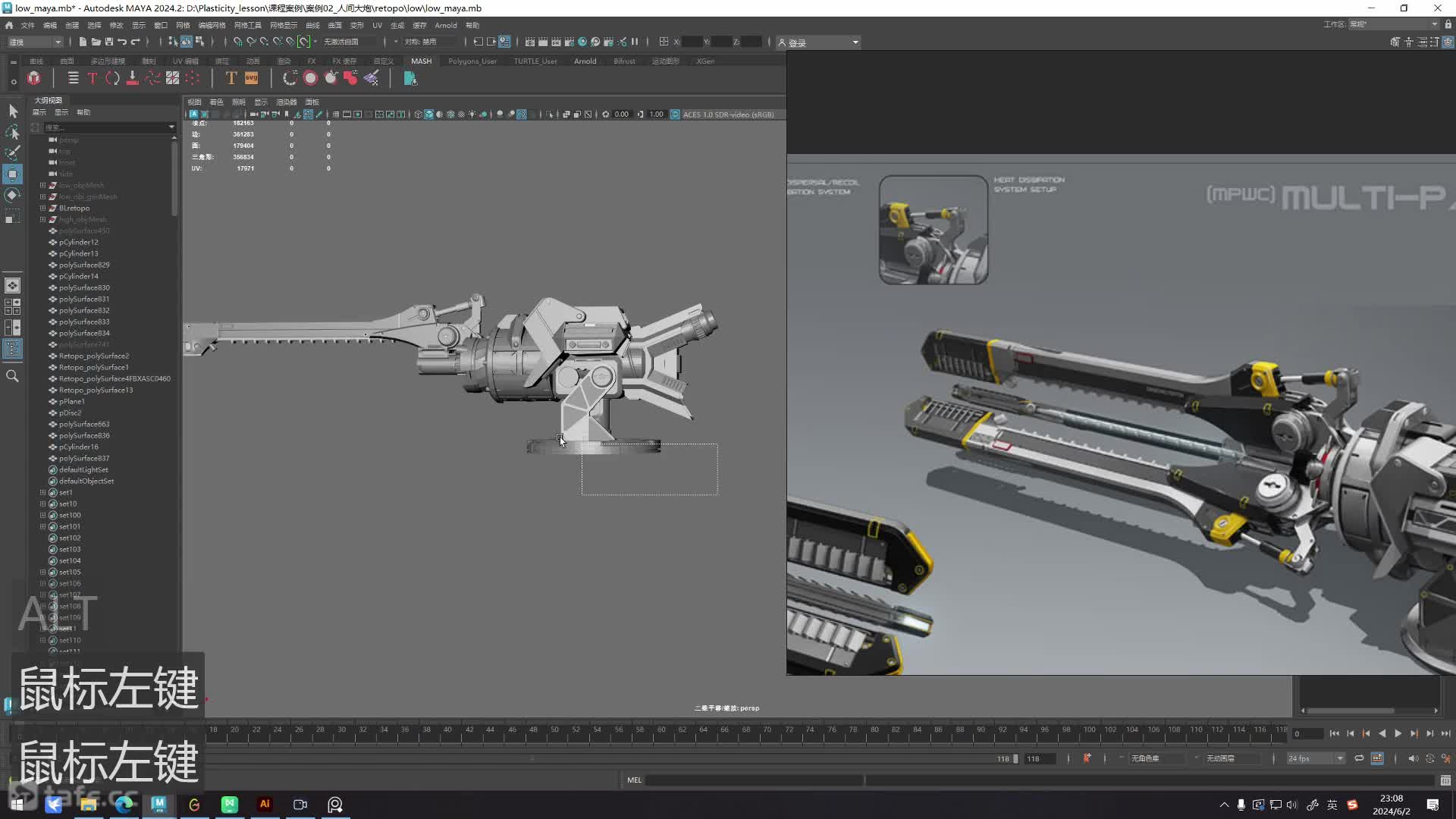The height and width of the screenshot is (819, 1456).
Task: Redo action from status line
Action: [x=136, y=42]
